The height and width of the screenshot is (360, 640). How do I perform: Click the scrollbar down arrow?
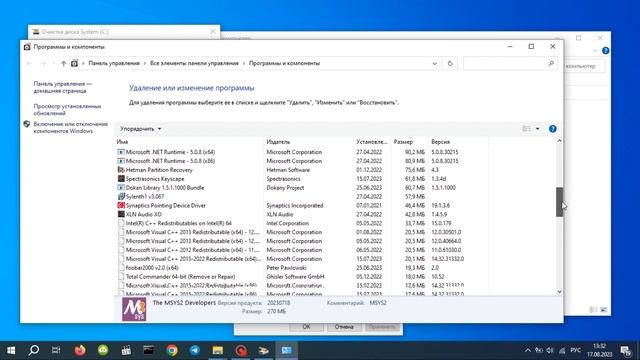pos(559,291)
